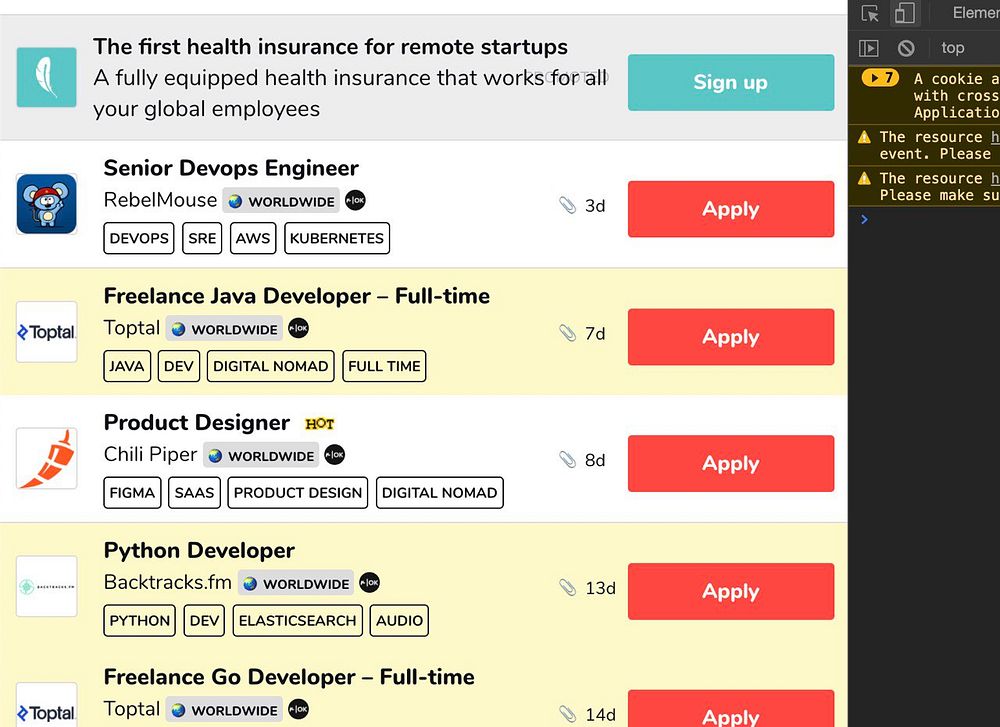Select the PRODUCT DESIGN tag
Image resolution: width=1000 pixels, height=727 pixels.
click(298, 492)
